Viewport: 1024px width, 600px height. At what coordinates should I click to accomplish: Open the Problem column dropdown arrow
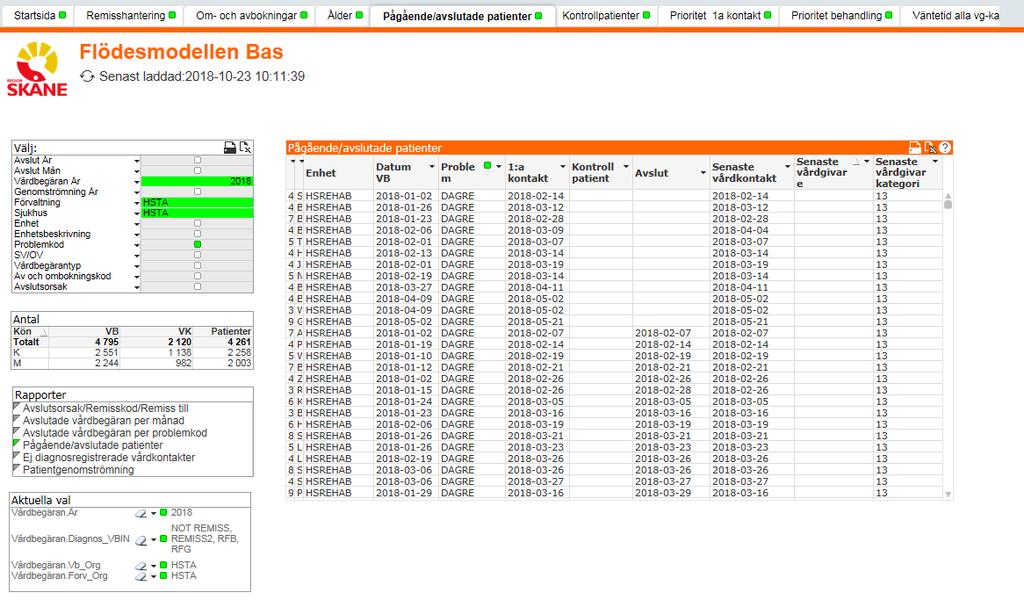498,166
